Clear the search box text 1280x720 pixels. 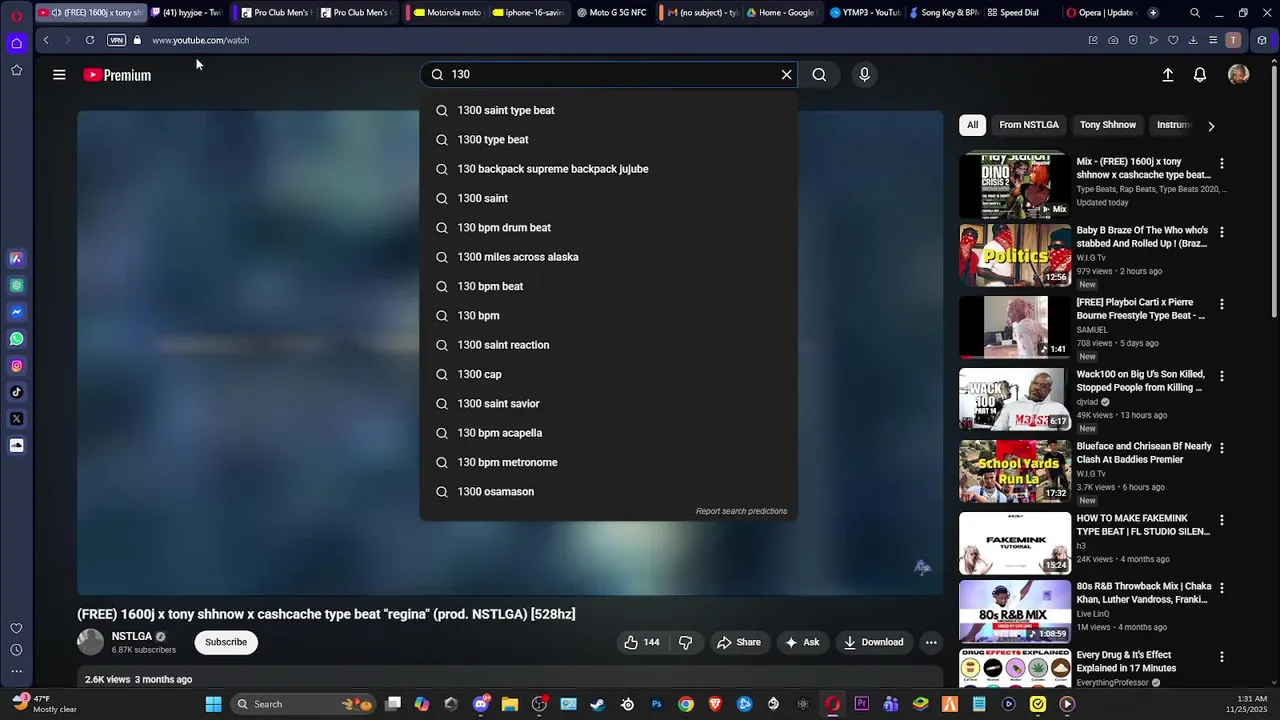(x=786, y=75)
